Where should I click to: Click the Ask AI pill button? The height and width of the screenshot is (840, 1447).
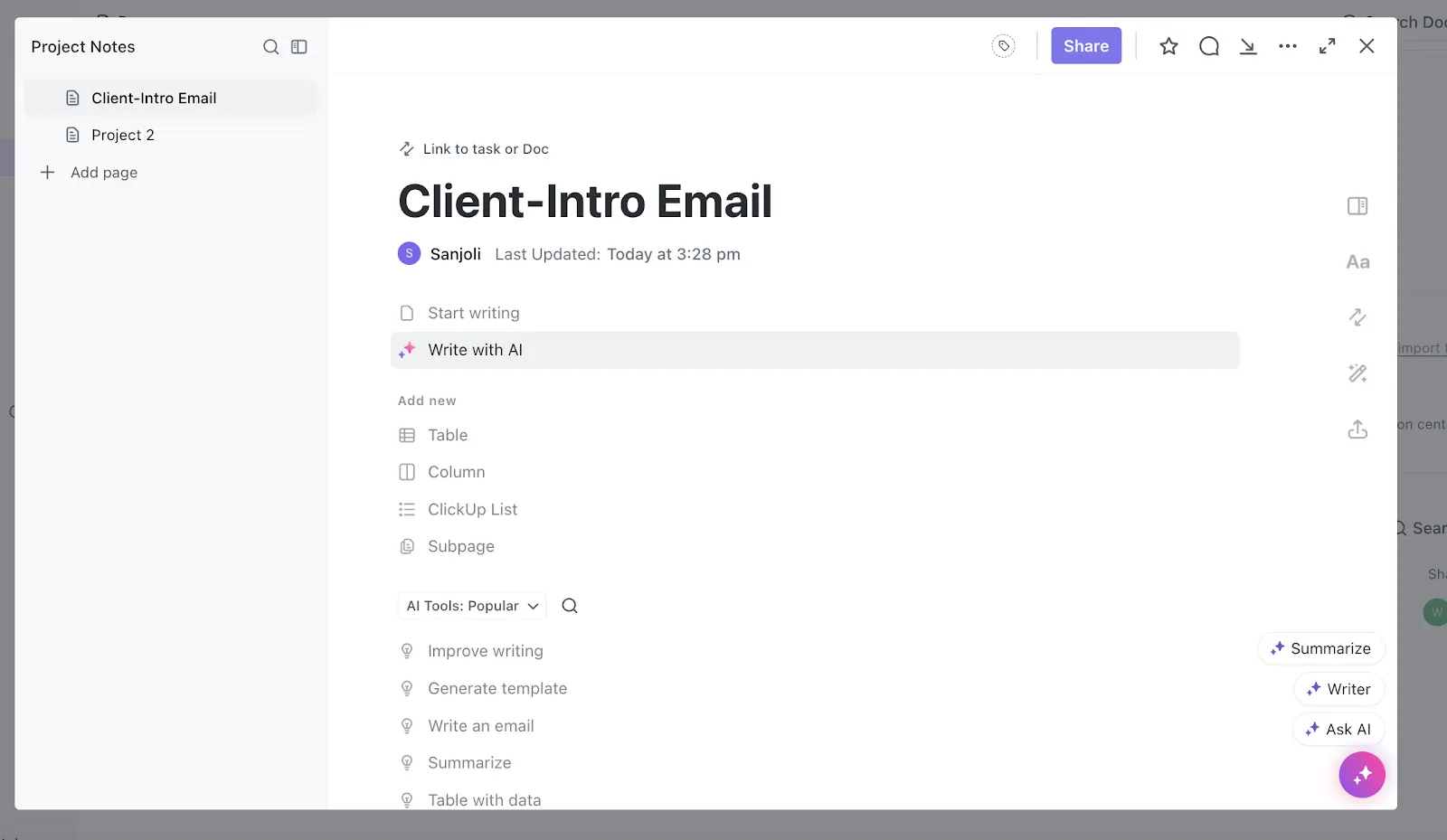point(1338,730)
